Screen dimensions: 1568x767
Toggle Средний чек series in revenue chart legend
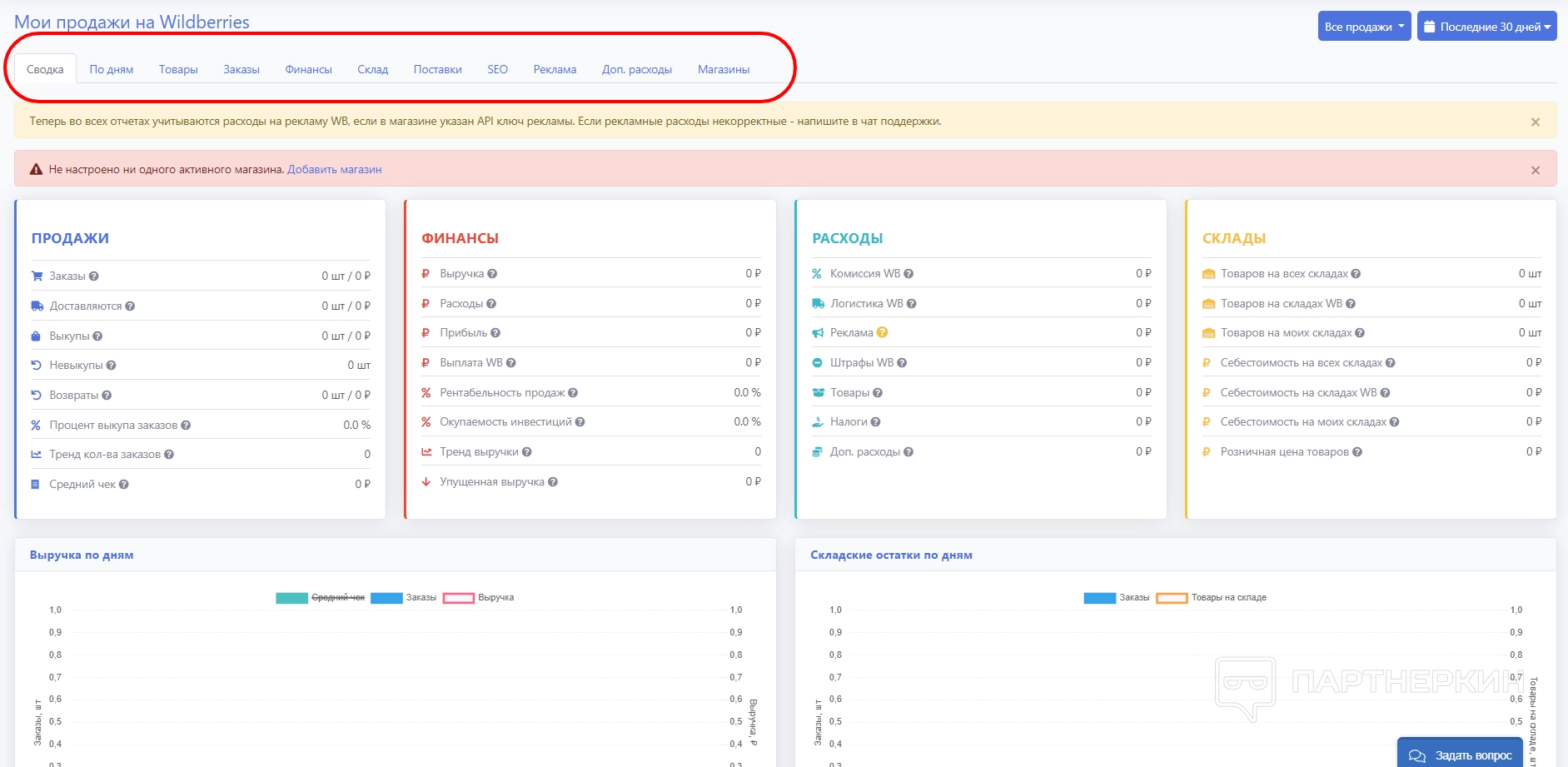[321, 598]
